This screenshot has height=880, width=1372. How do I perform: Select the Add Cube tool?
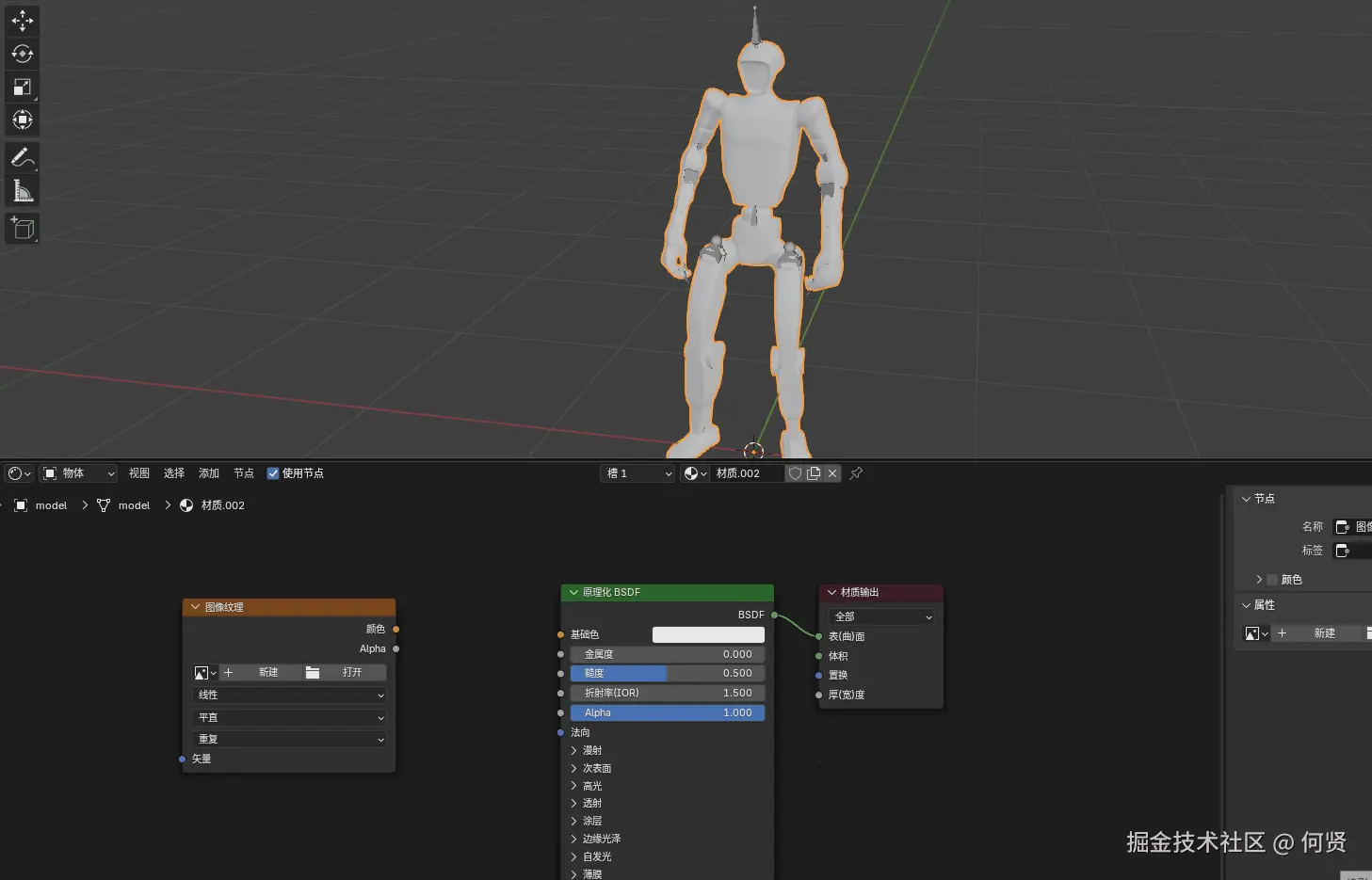tap(22, 228)
